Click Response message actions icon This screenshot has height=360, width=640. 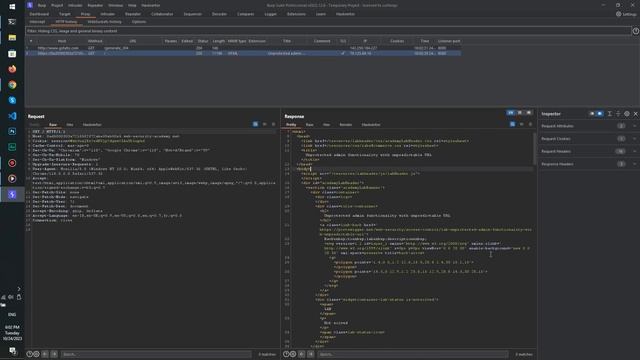click(512, 124)
